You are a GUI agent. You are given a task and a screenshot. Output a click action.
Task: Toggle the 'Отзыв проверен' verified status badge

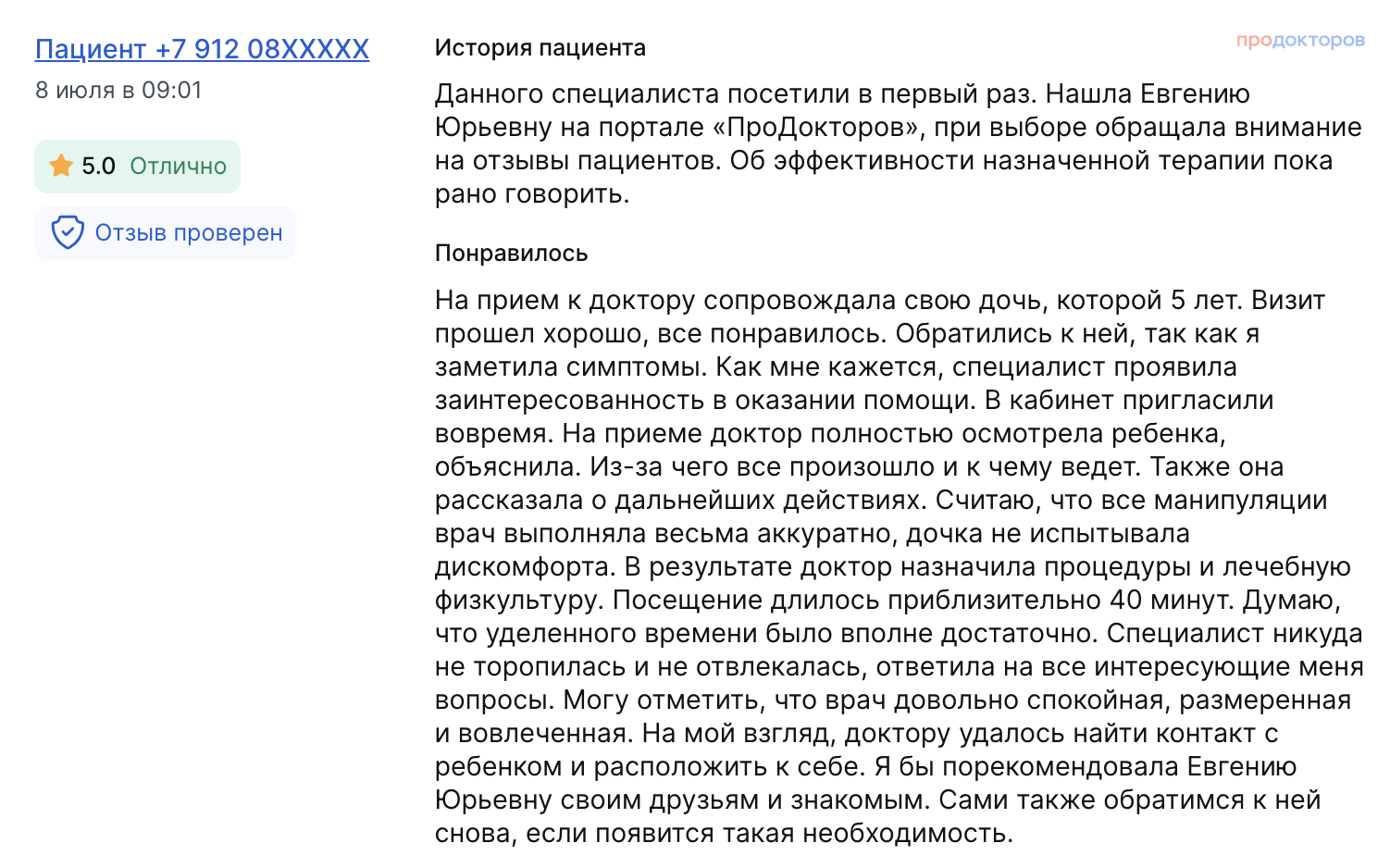(165, 232)
